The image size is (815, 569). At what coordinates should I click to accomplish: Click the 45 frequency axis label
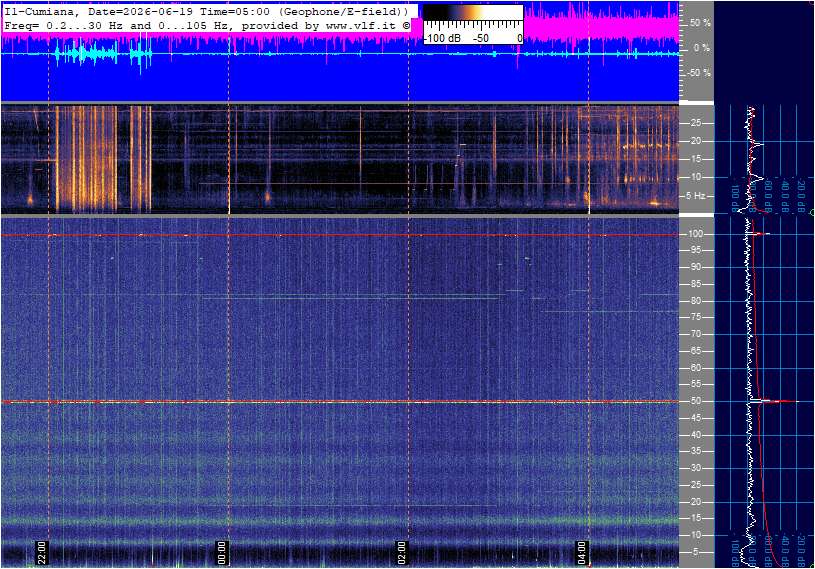[x=695, y=418]
